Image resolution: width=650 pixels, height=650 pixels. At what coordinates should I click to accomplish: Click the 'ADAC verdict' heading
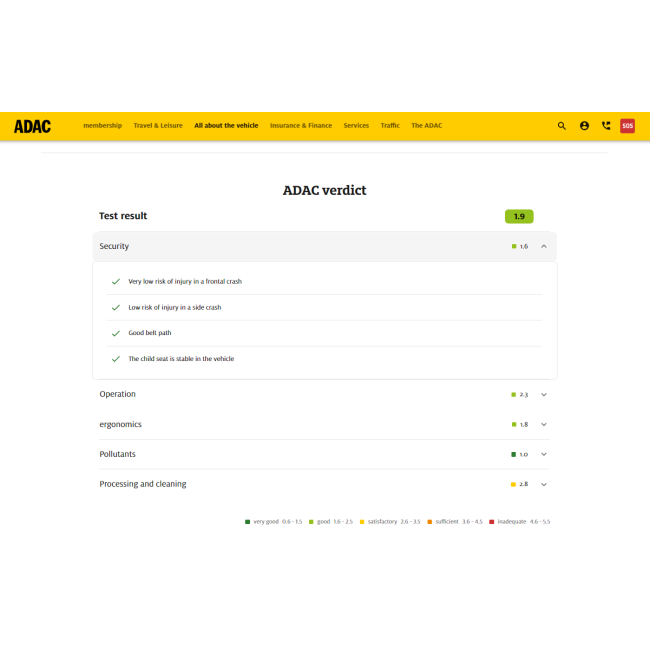[325, 190]
